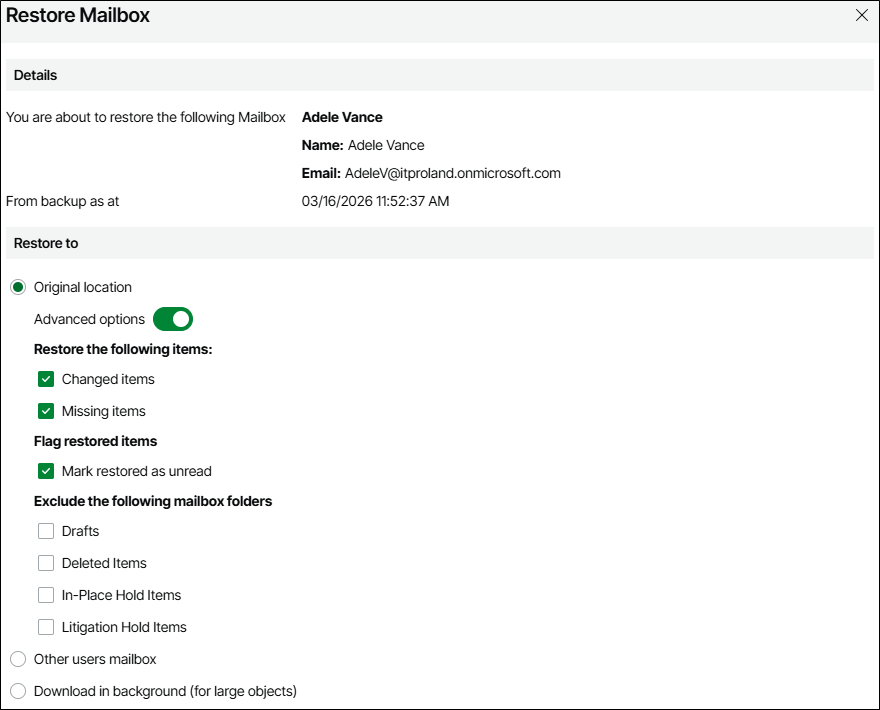
Task: Disable Mark restored as unread
Action: point(46,471)
